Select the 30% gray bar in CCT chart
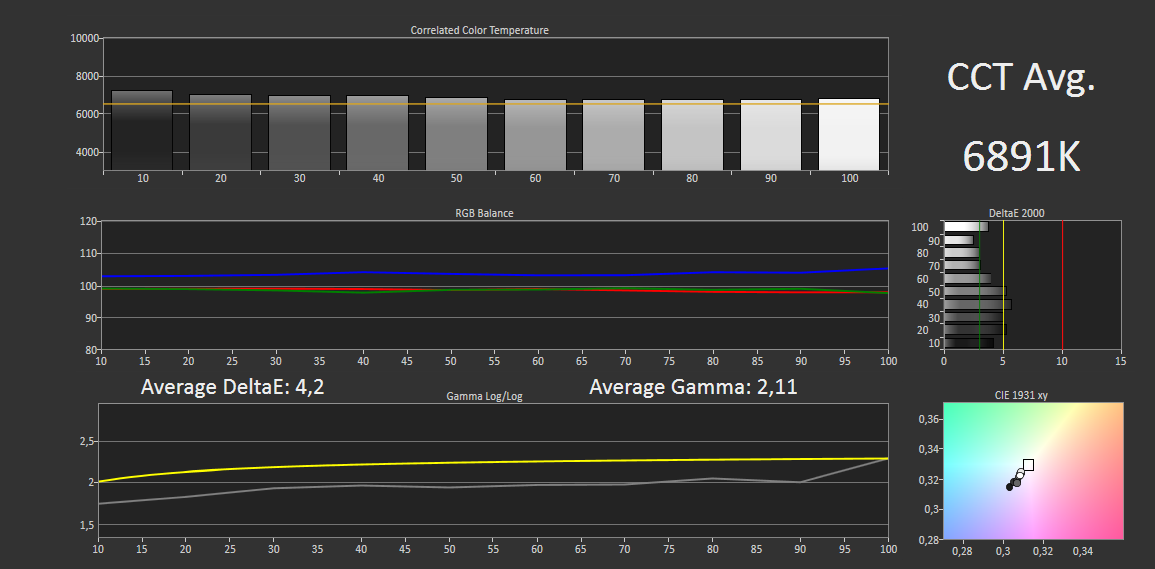This screenshot has height=569, width=1155. pyautogui.click(x=299, y=133)
